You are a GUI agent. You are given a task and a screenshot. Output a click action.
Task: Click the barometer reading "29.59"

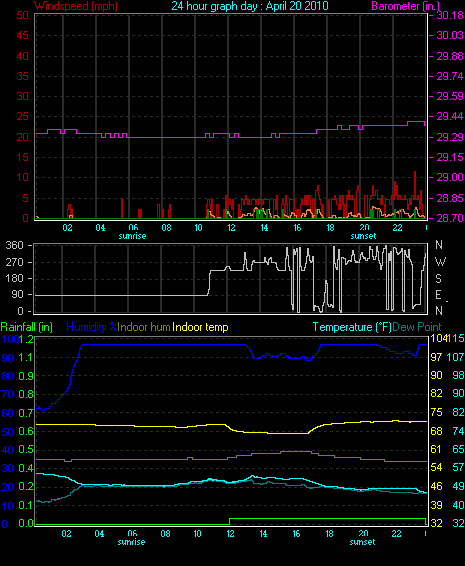point(450,96)
